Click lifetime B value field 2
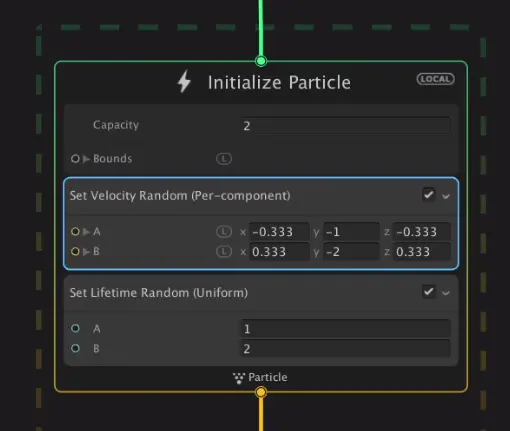Viewport: 510px width, 431px height. [x=345, y=349]
